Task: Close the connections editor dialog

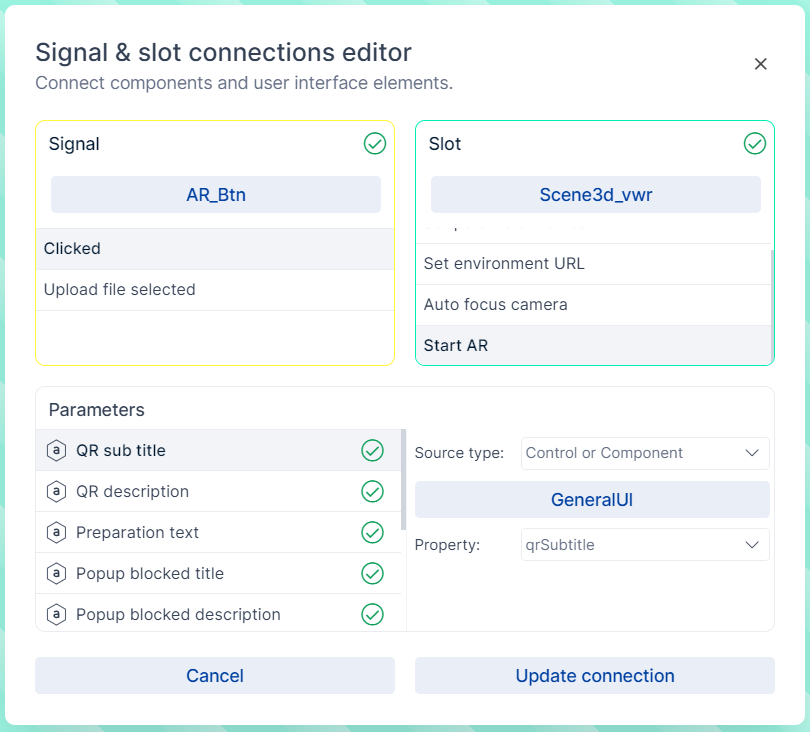Action: [760, 64]
